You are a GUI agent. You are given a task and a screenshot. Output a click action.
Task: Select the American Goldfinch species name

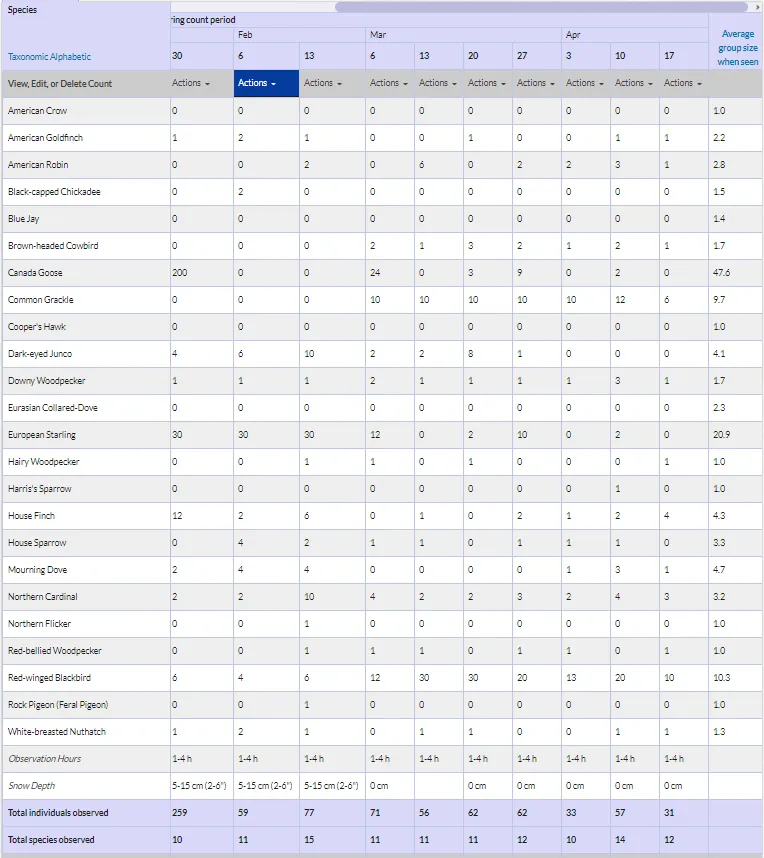pos(45,138)
